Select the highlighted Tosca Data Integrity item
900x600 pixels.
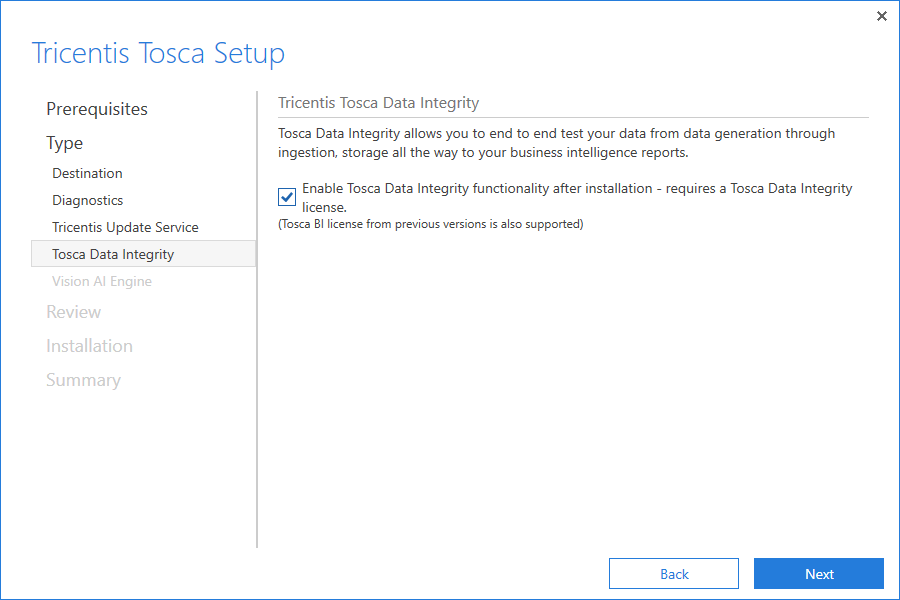(x=113, y=254)
